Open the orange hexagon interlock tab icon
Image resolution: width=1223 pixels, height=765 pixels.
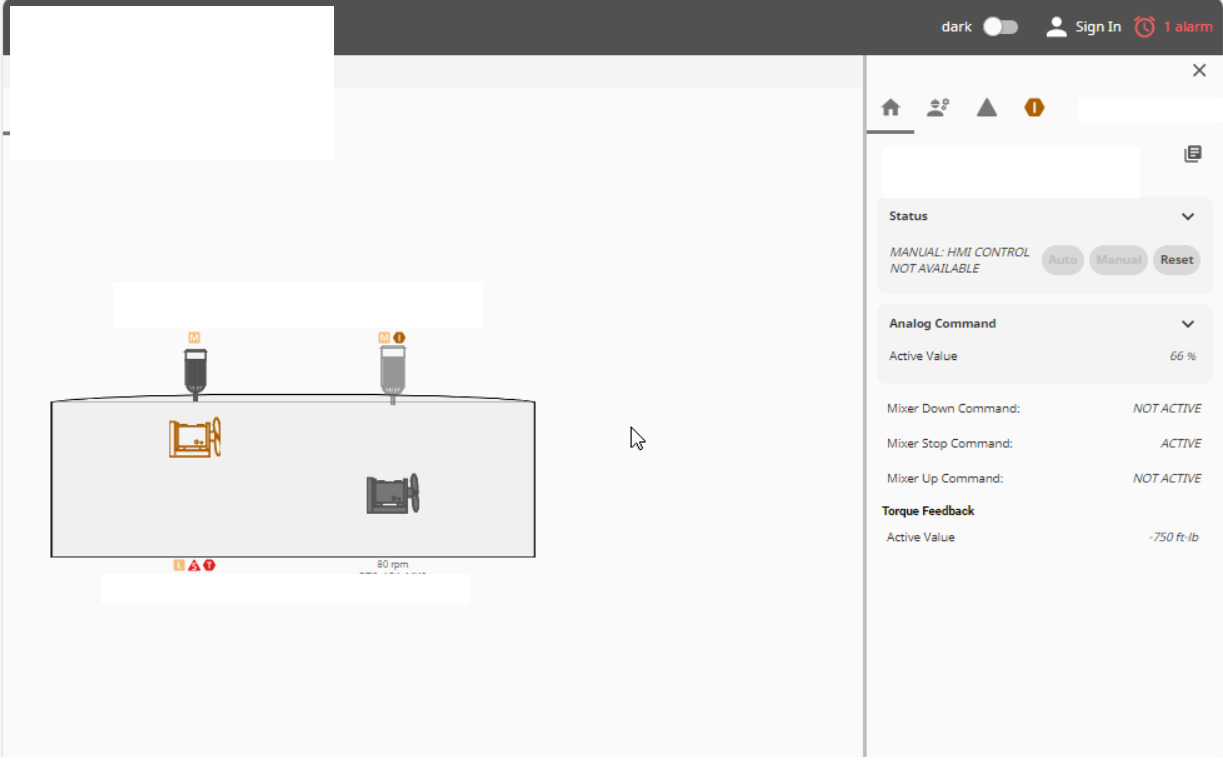1034,107
